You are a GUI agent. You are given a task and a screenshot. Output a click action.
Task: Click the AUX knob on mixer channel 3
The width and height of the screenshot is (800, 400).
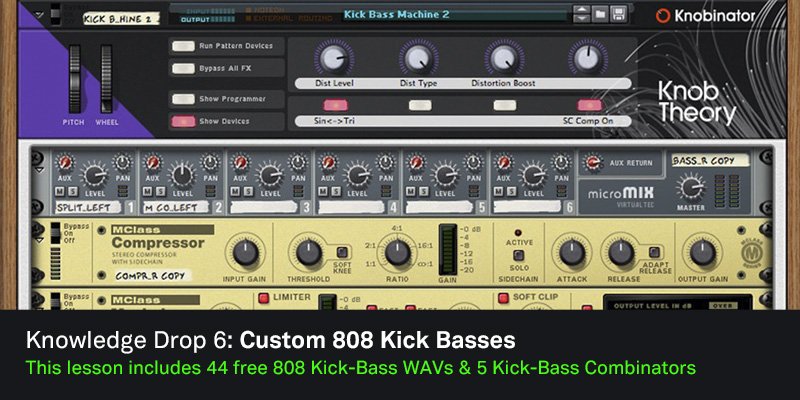[x=240, y=163]
